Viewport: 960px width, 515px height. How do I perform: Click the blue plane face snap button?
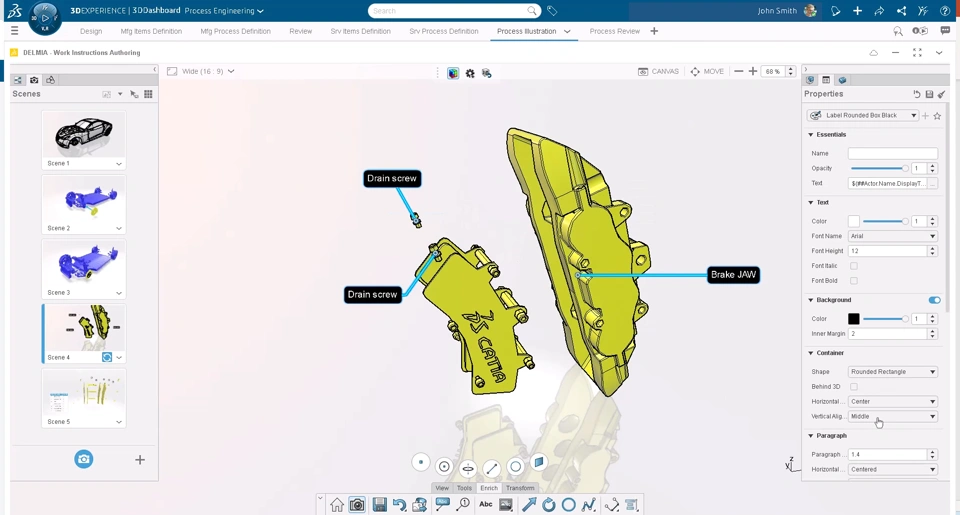point(539,462)
